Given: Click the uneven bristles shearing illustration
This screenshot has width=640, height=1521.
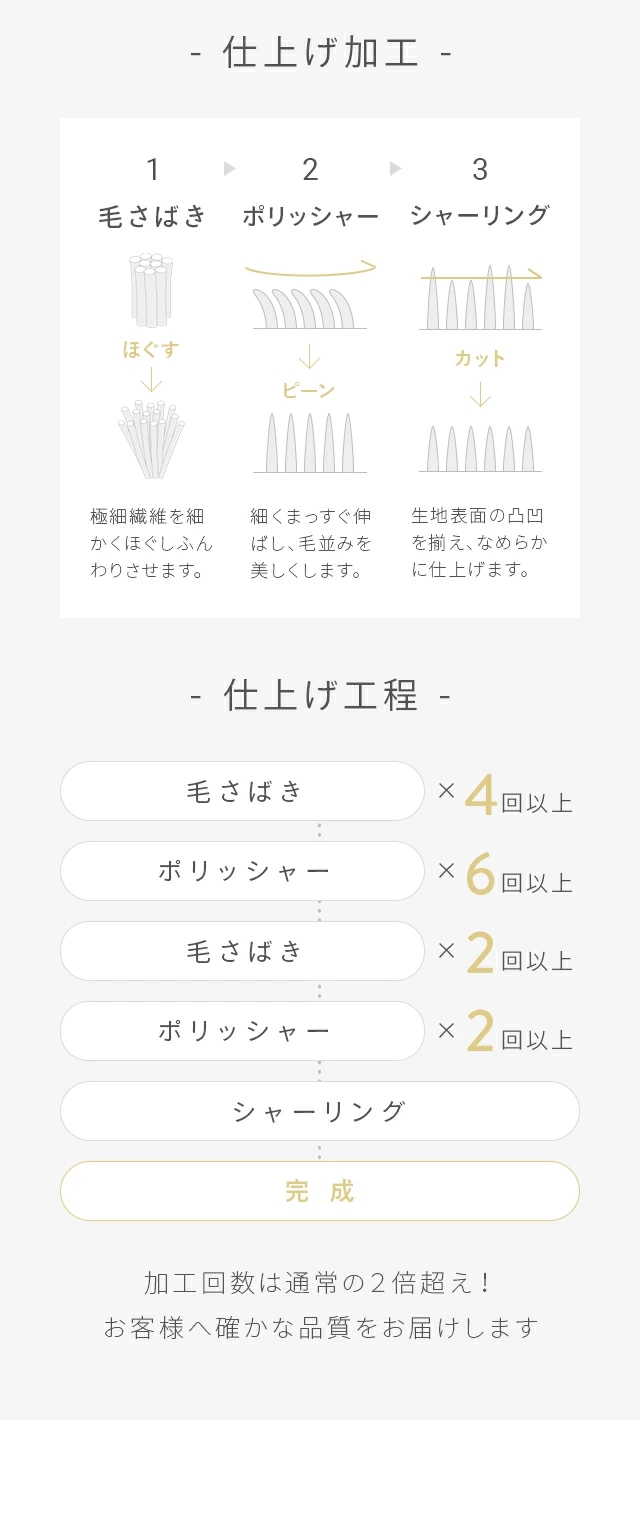Looking at the screenshot, I should 480,298.
